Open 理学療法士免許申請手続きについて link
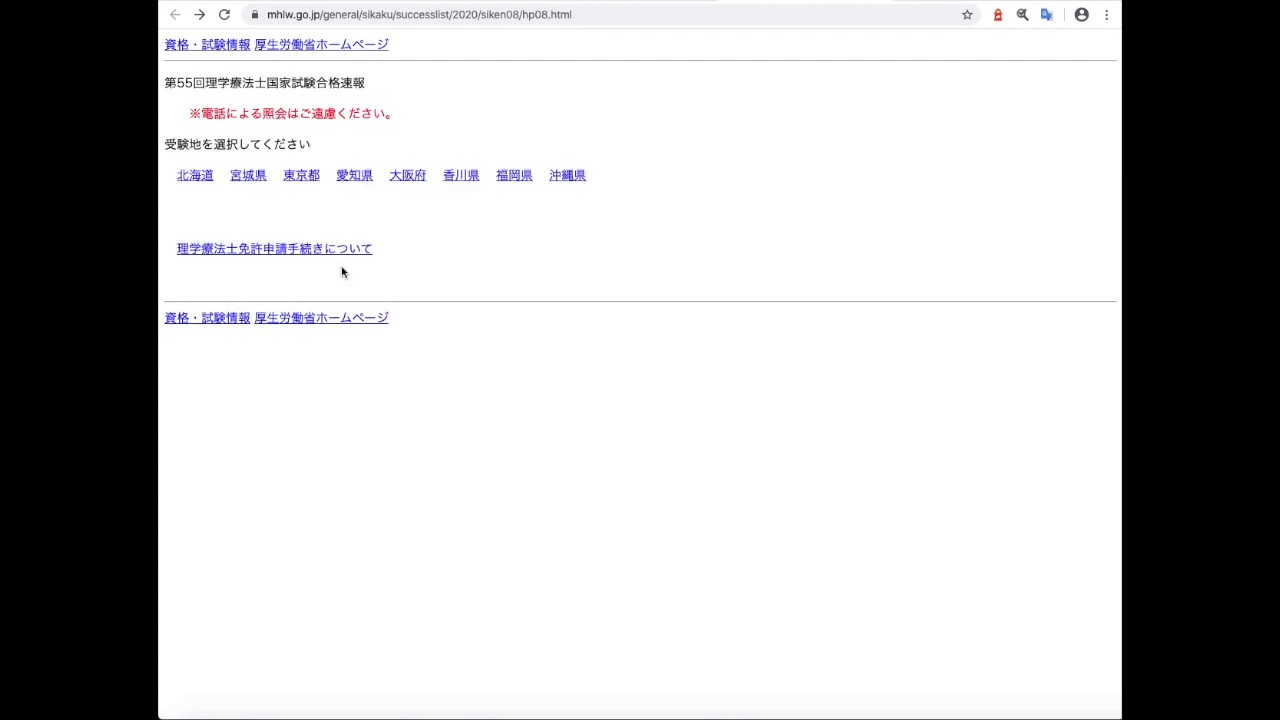 tap(274, 248)
